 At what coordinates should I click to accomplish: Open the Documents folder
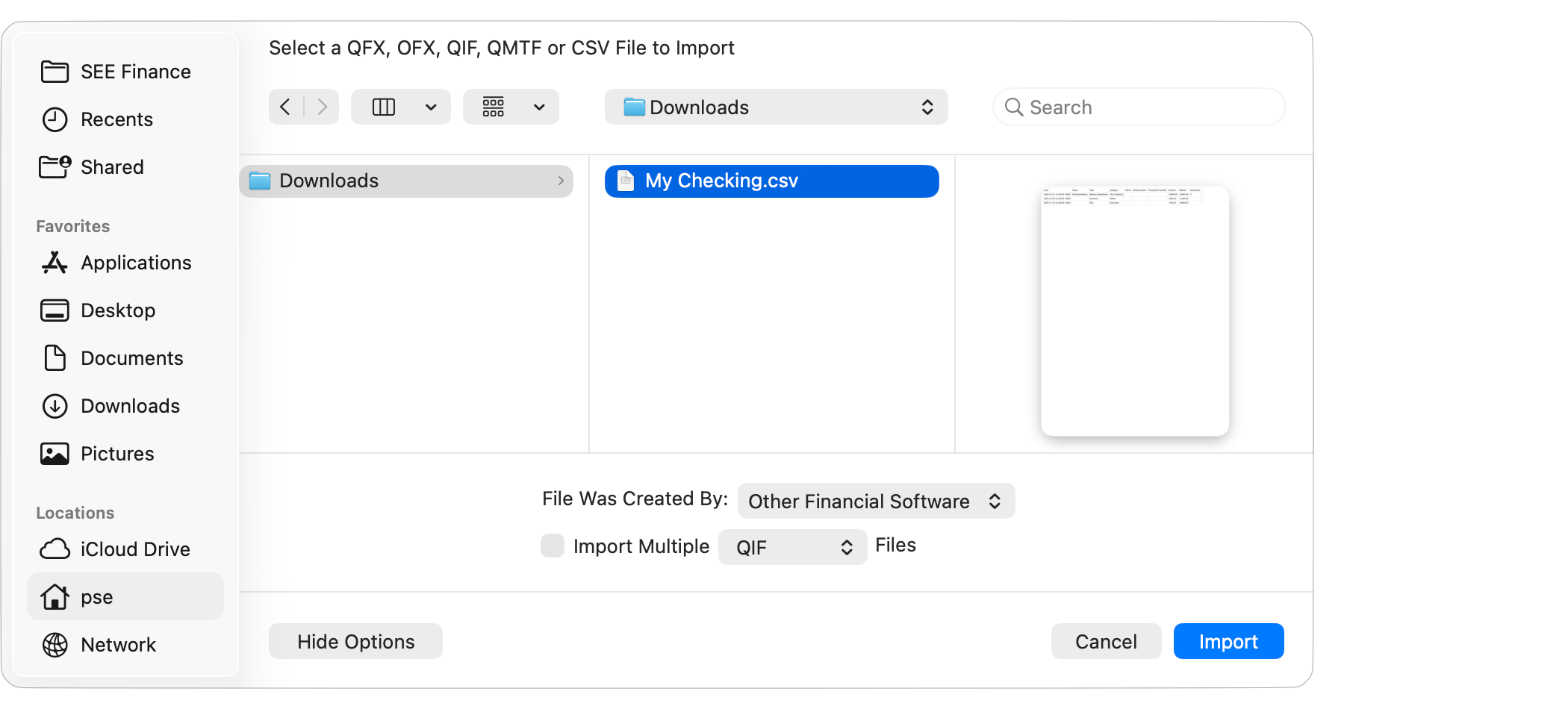coord(131,358)
